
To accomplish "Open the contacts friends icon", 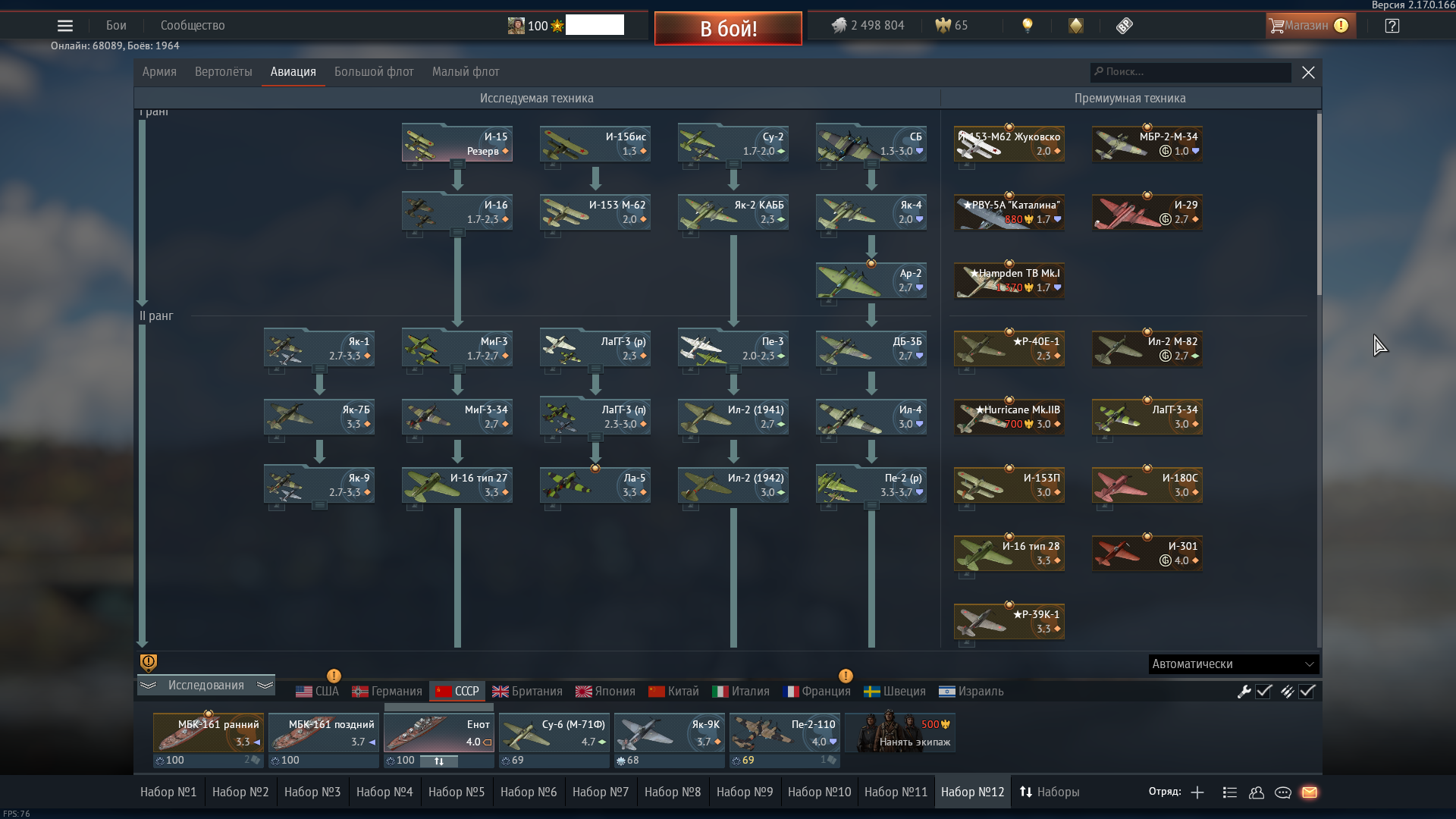I will point(1257,792).
